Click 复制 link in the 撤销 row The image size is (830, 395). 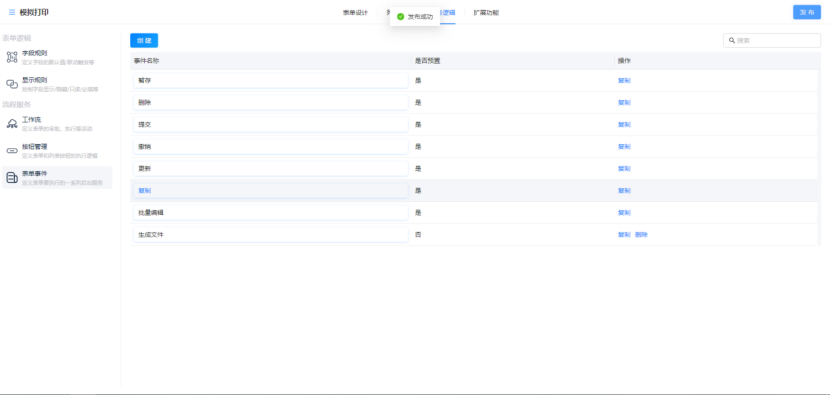click(624, 147)
